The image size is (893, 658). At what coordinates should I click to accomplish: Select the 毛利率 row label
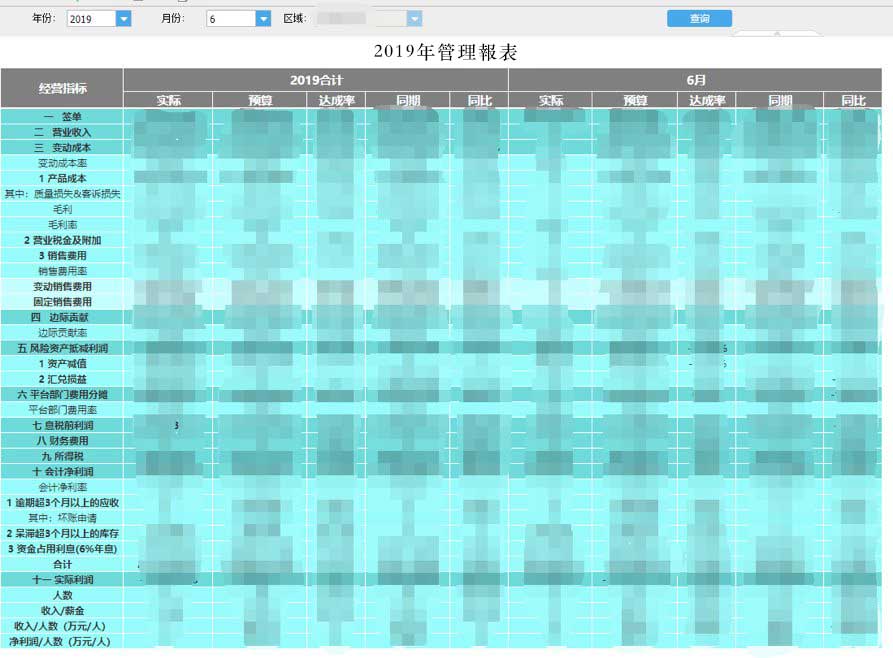(62, 224)
